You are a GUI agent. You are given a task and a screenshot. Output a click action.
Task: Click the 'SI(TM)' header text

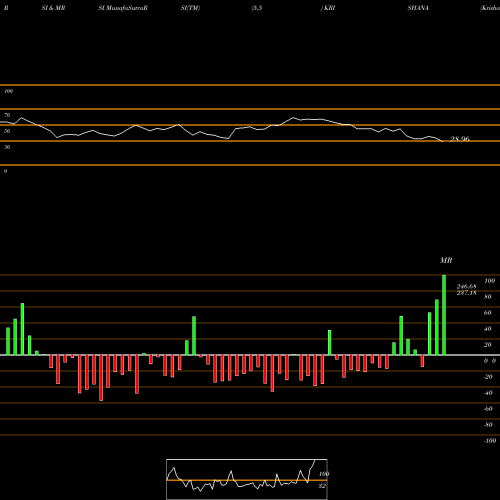tap(190, 8)
